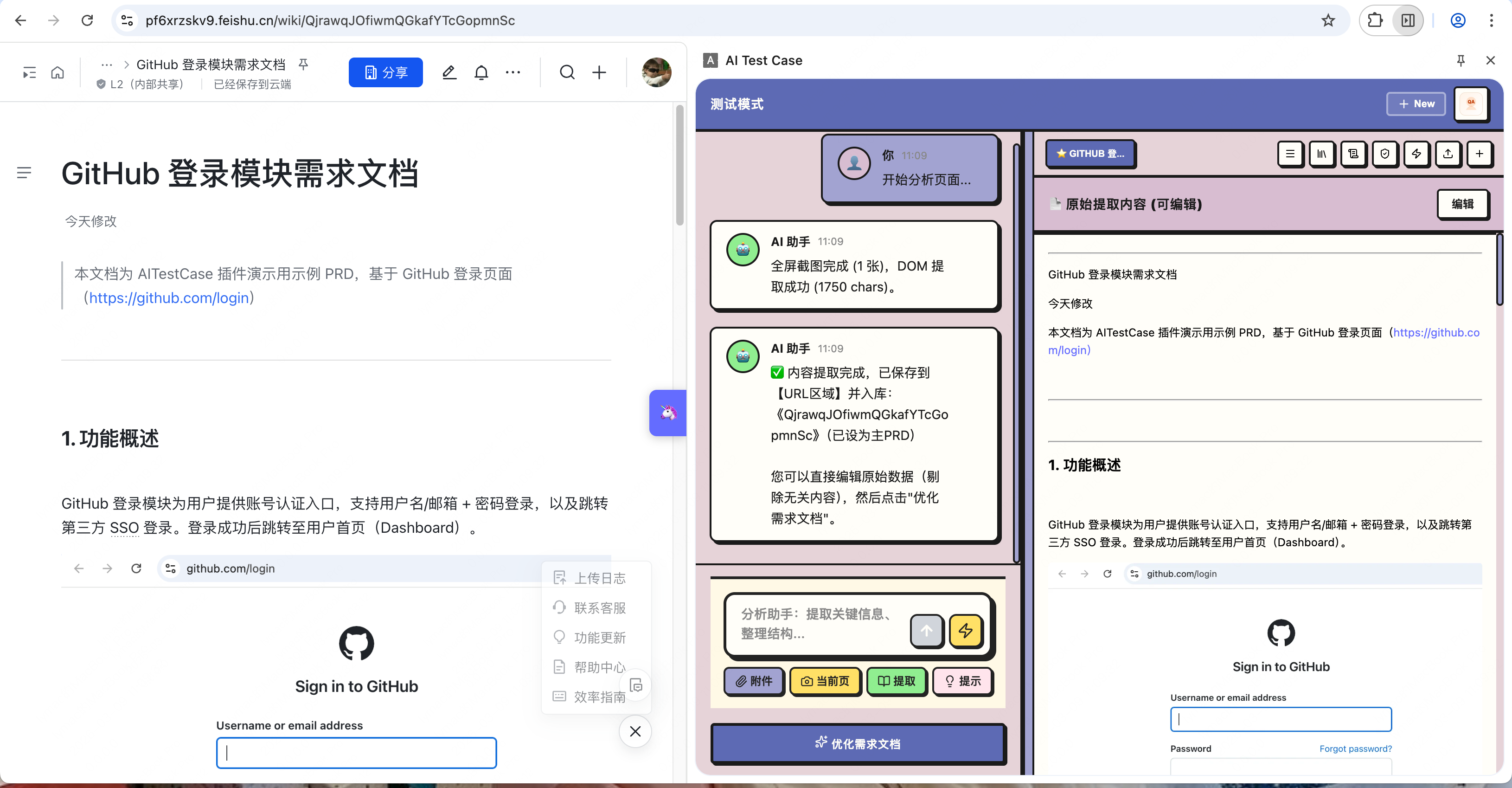
Task: Search the Feishu wiki with the magnifier icon
Action: pyautogui.click(x=567, y=72)
